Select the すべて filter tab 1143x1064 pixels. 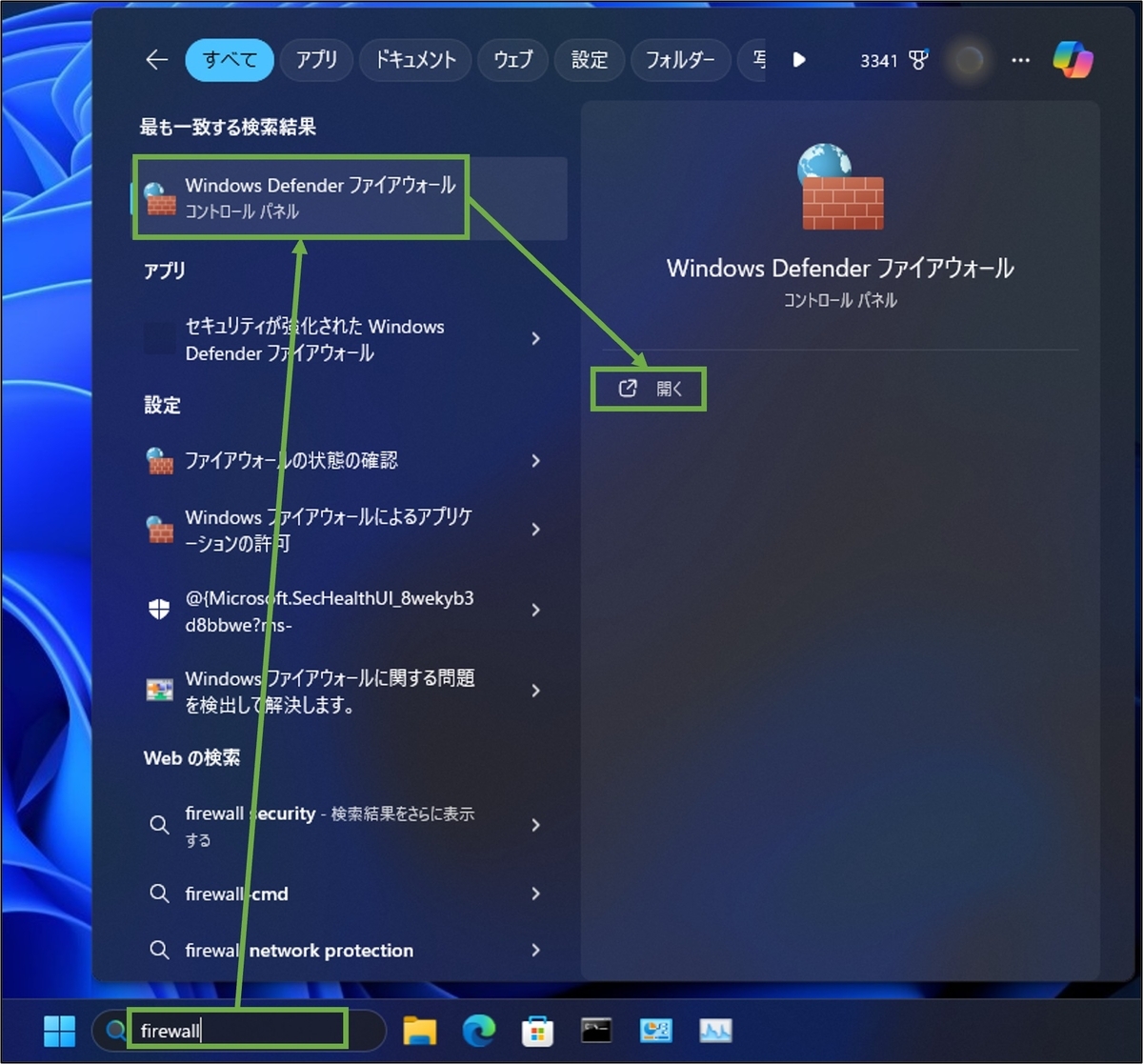[x=230, y=60]
